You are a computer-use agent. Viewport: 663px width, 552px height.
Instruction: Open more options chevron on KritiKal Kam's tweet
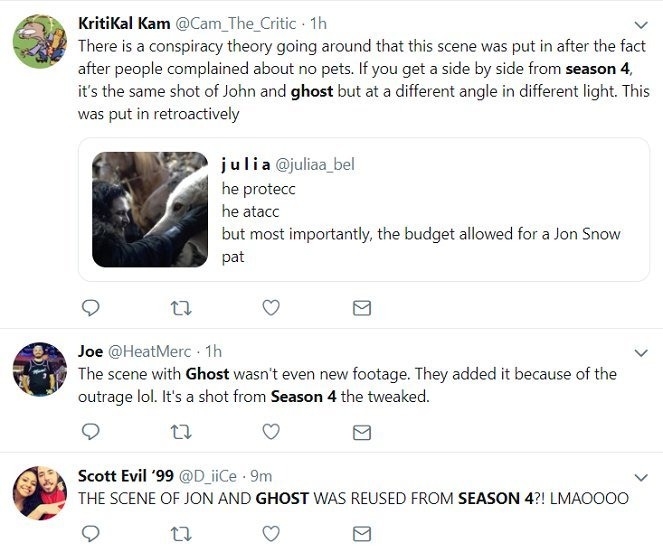641,25
